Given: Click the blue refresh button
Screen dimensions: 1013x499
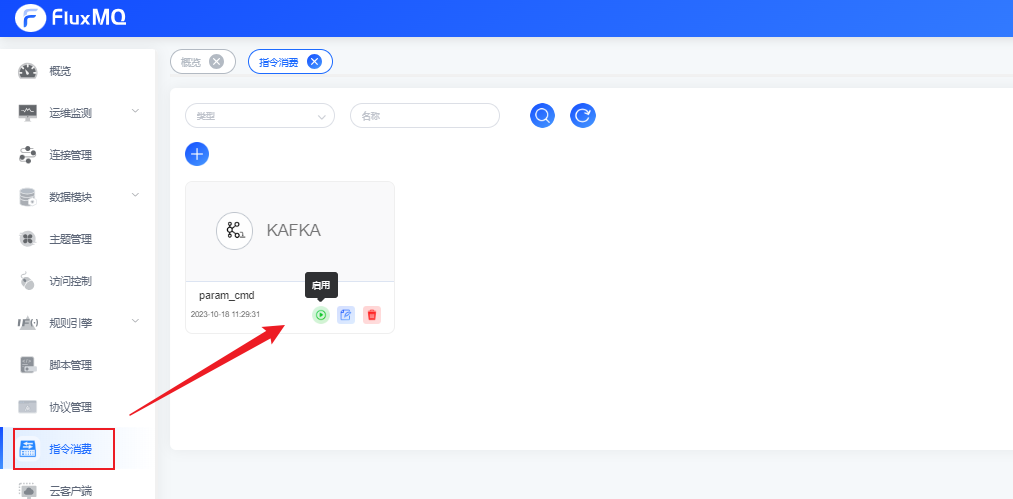Looking at the screenshot, I should pyautogui.click(x=583, y=116).
